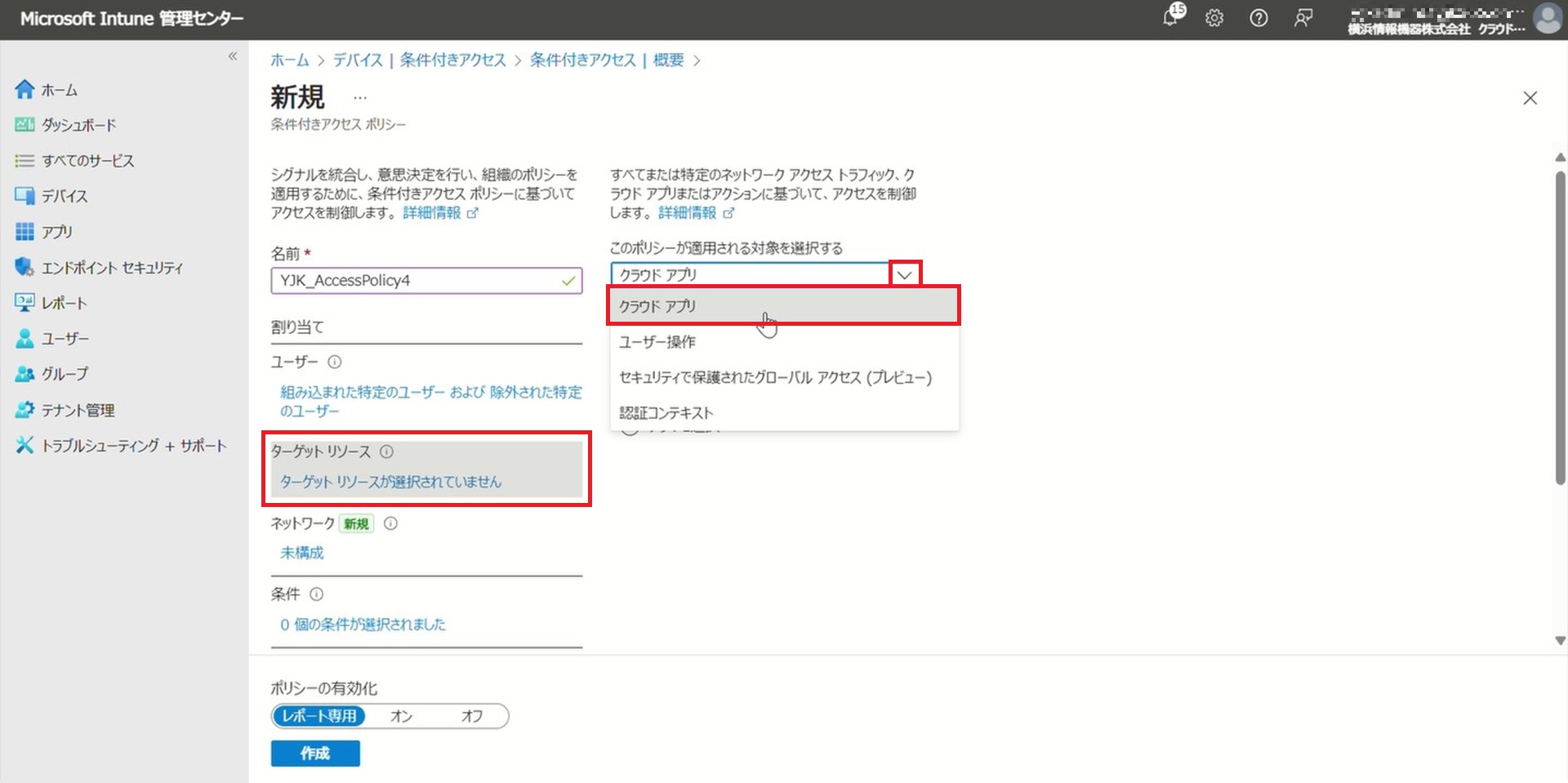Click the Microsoft Intune 管理センター title
This screenshot has height=783, width=1568.
(x=131, y=18)
